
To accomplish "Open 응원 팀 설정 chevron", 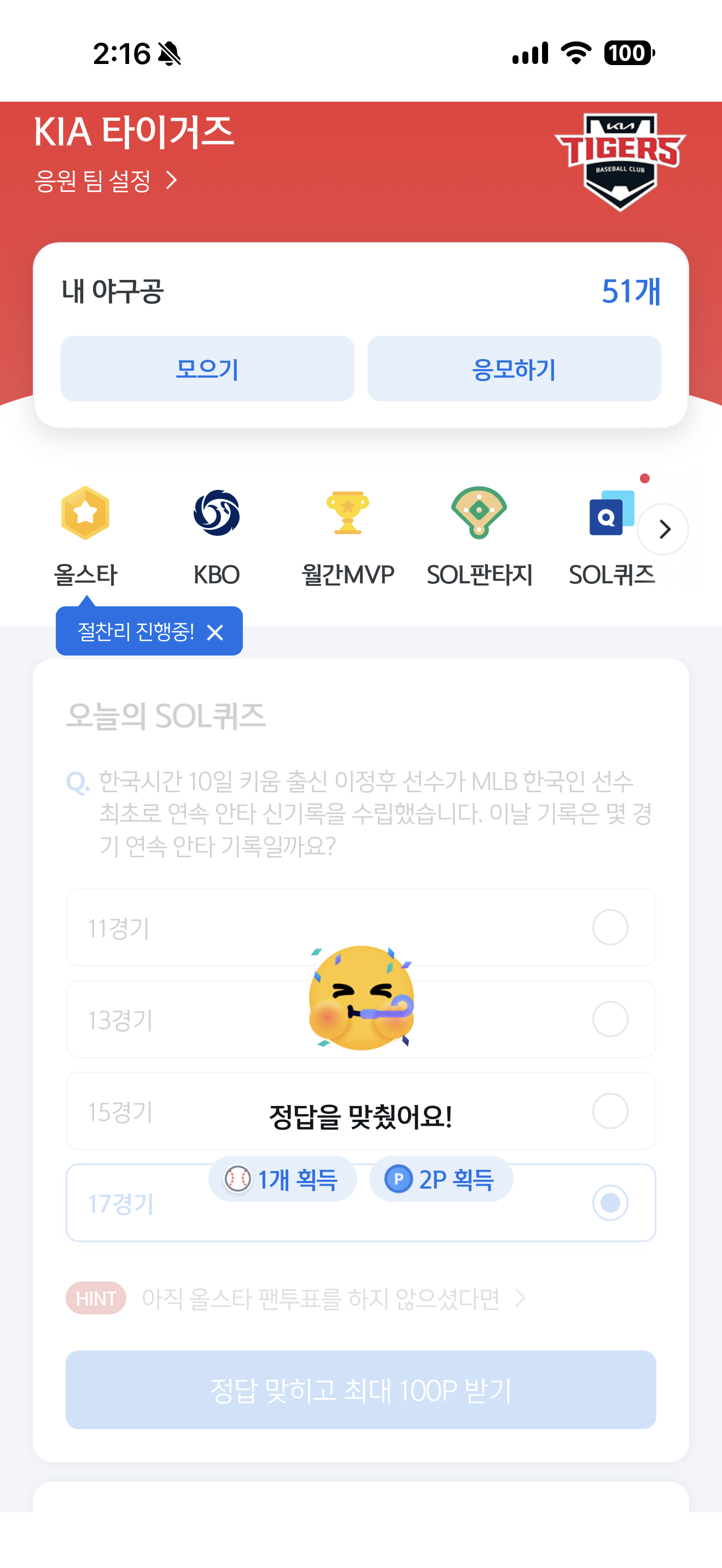I will [172, 180].
